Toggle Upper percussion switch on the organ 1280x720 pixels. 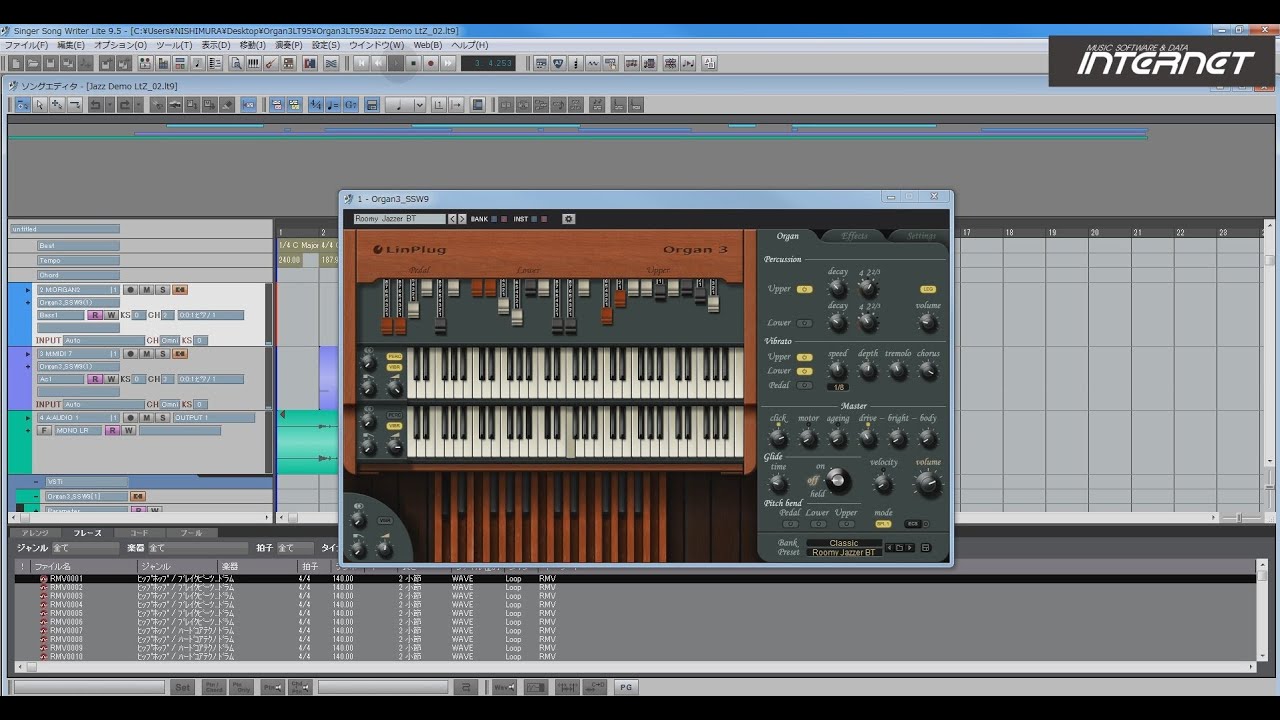(805, 290)
